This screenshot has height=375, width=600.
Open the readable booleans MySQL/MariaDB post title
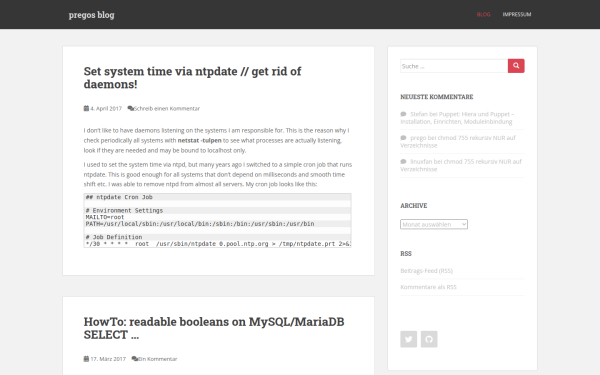[214, 328]
